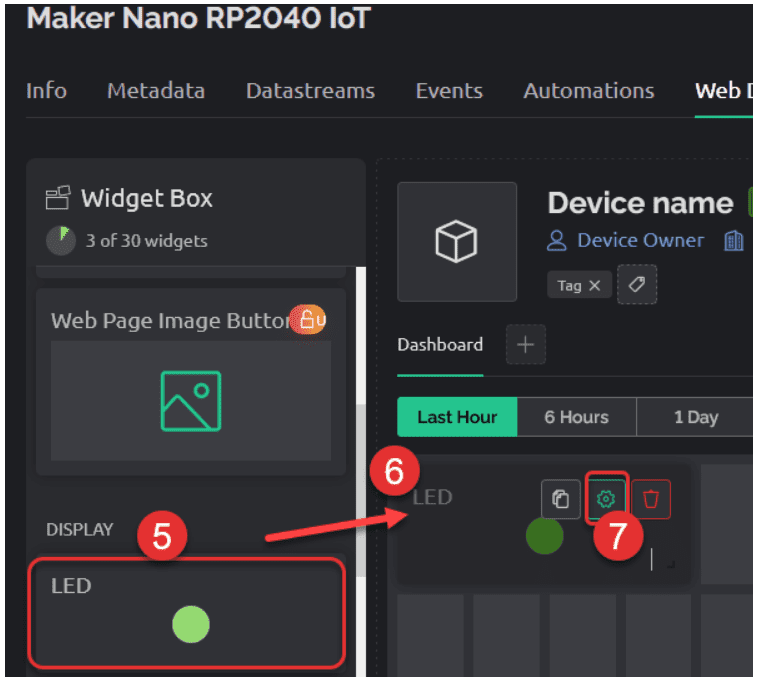762x685 pixels.
Task: Click the LED widget settings gear icon
Action: click(604, 499)
